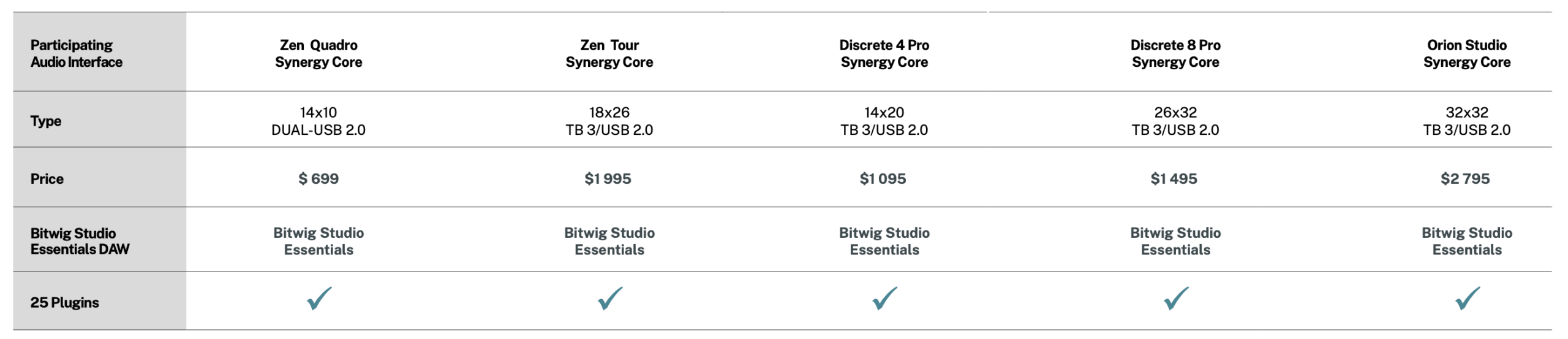Click the $ 699 price
The height and width of the screenshot is (339, 1568).
tap(318, 178)
